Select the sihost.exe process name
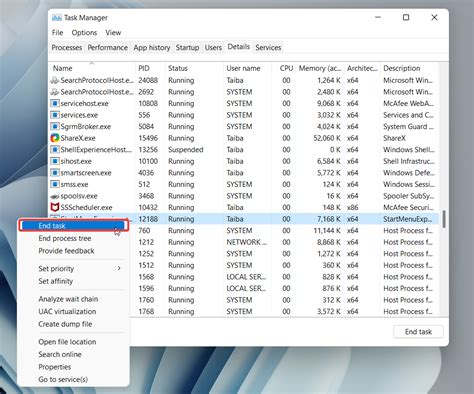This screenshot has height=394, width=474. (76, 161)
